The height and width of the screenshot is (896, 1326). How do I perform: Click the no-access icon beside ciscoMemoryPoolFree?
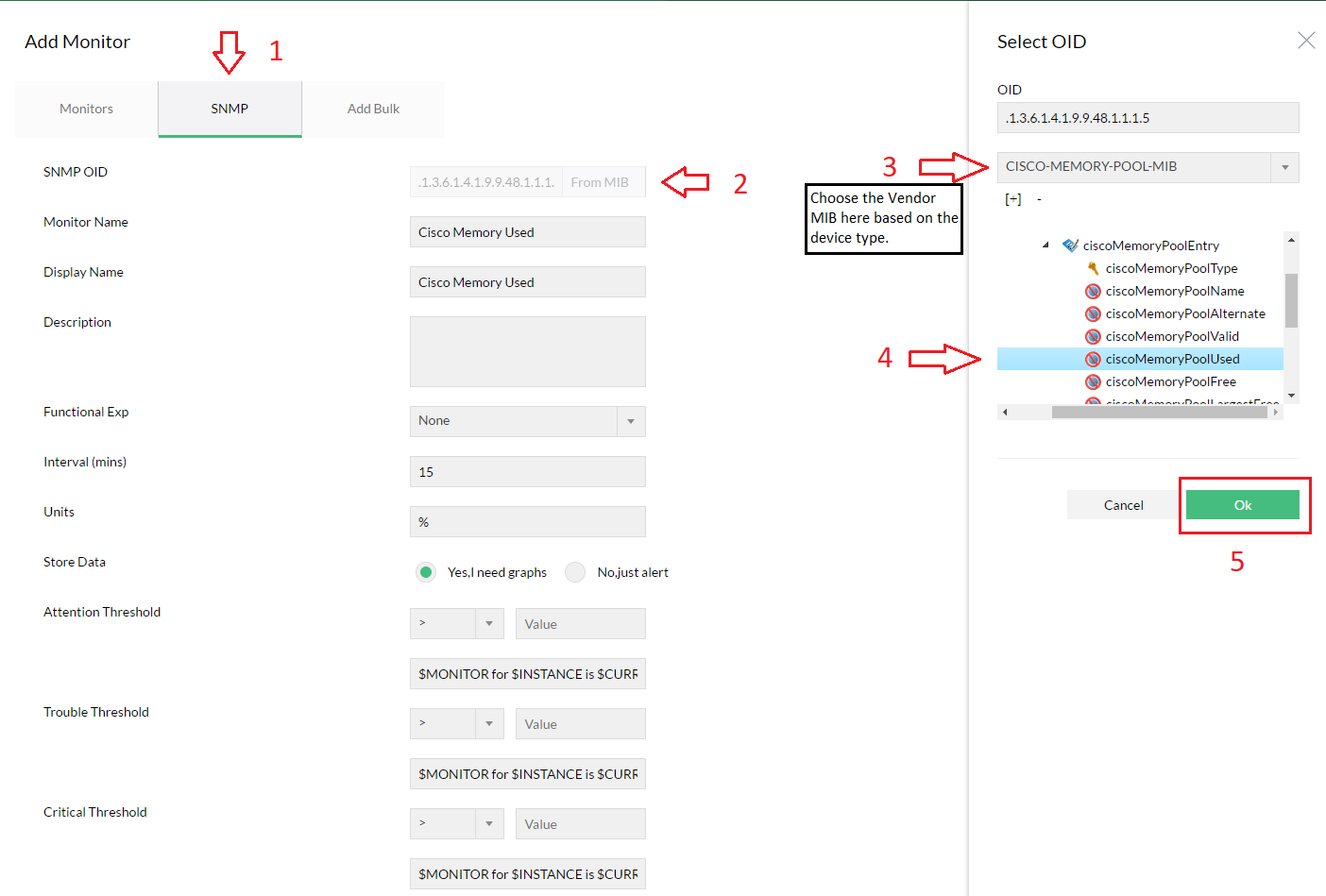(x=1093, y=381)
